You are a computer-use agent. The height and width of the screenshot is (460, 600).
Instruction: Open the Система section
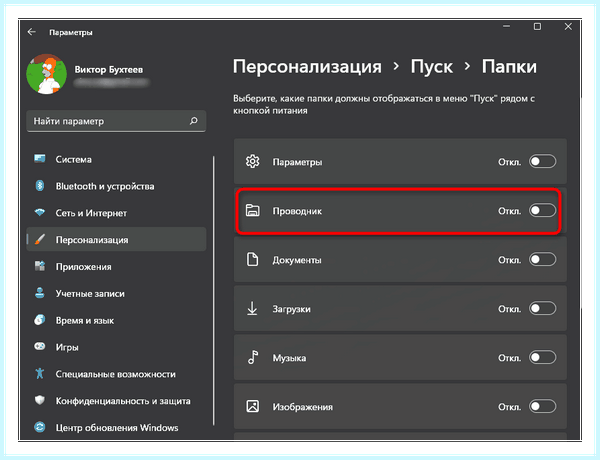coord(116,159)
